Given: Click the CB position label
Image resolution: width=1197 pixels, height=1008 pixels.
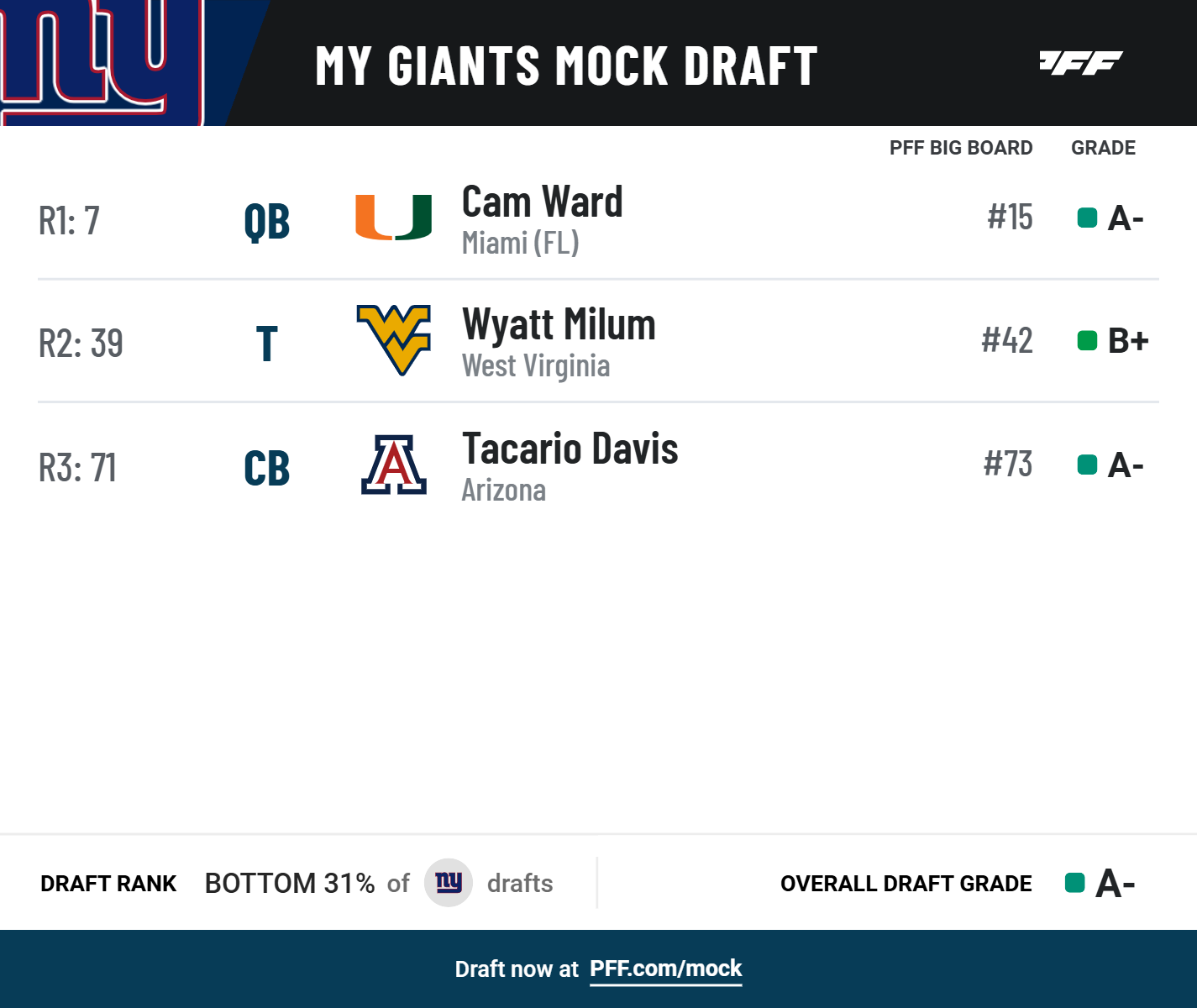Looking at the screenshot, I should [x=266, y=468].
